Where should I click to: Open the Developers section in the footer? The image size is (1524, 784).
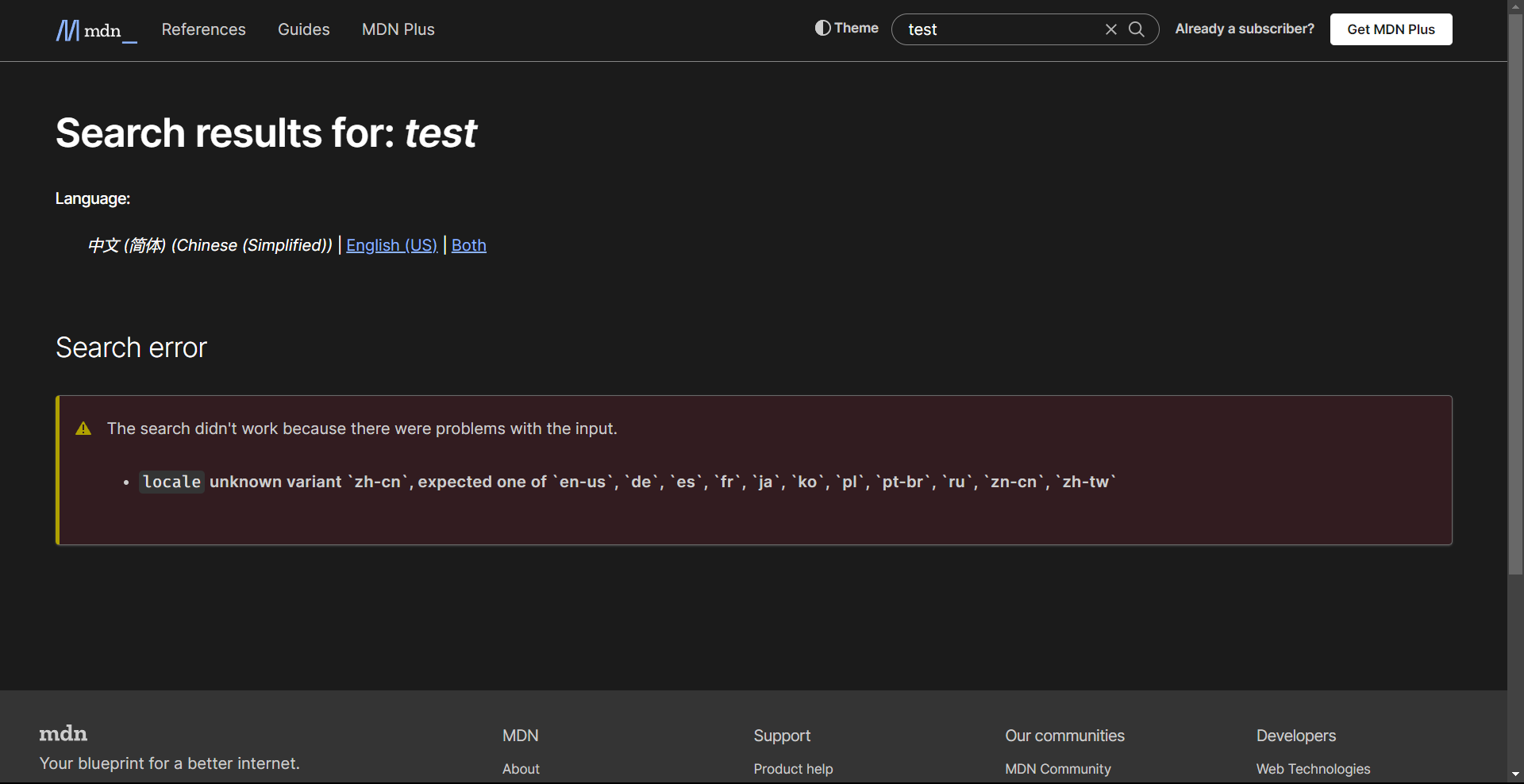[x=1295, y=736]
